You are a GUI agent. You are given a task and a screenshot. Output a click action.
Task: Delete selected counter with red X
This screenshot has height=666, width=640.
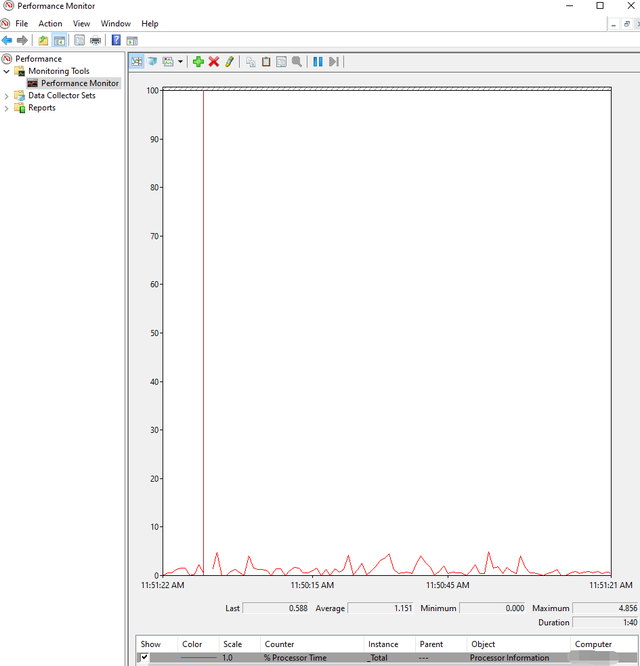pyautogui.click(x=214, y=62)
